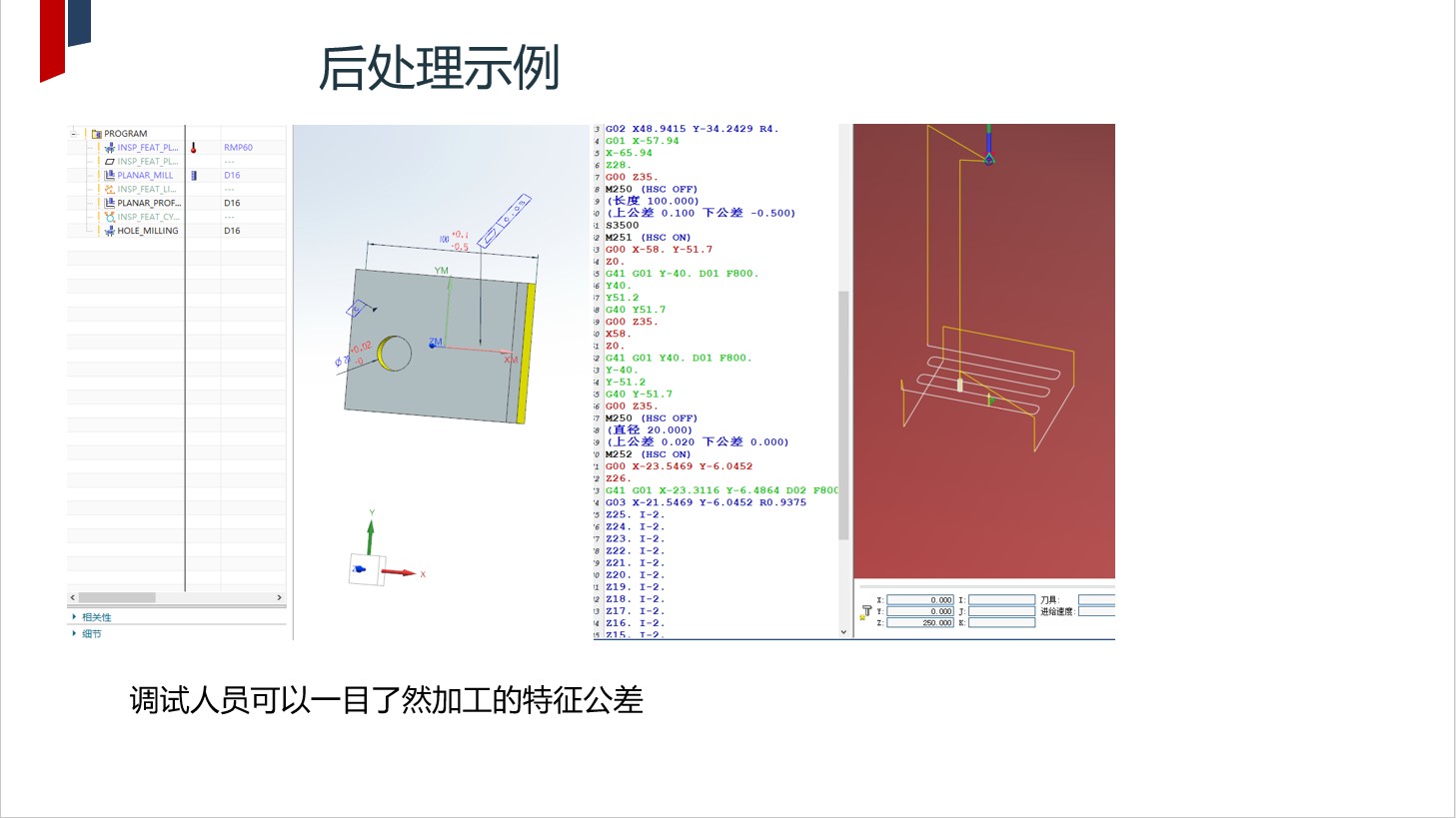Select the HOLE_MILLING operation
Image resolution: width=1456 pixels, height=818 pixels.
pos(148,231)
